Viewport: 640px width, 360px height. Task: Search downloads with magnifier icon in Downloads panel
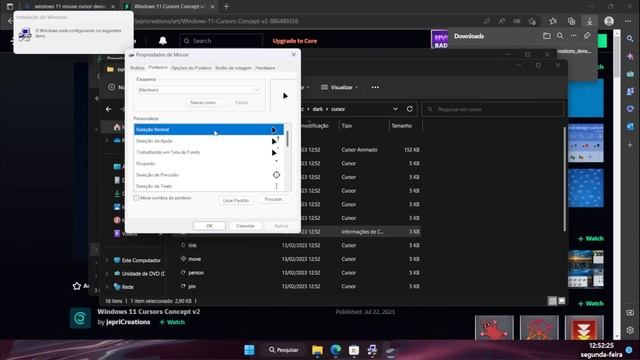click(x=560, y=36)
